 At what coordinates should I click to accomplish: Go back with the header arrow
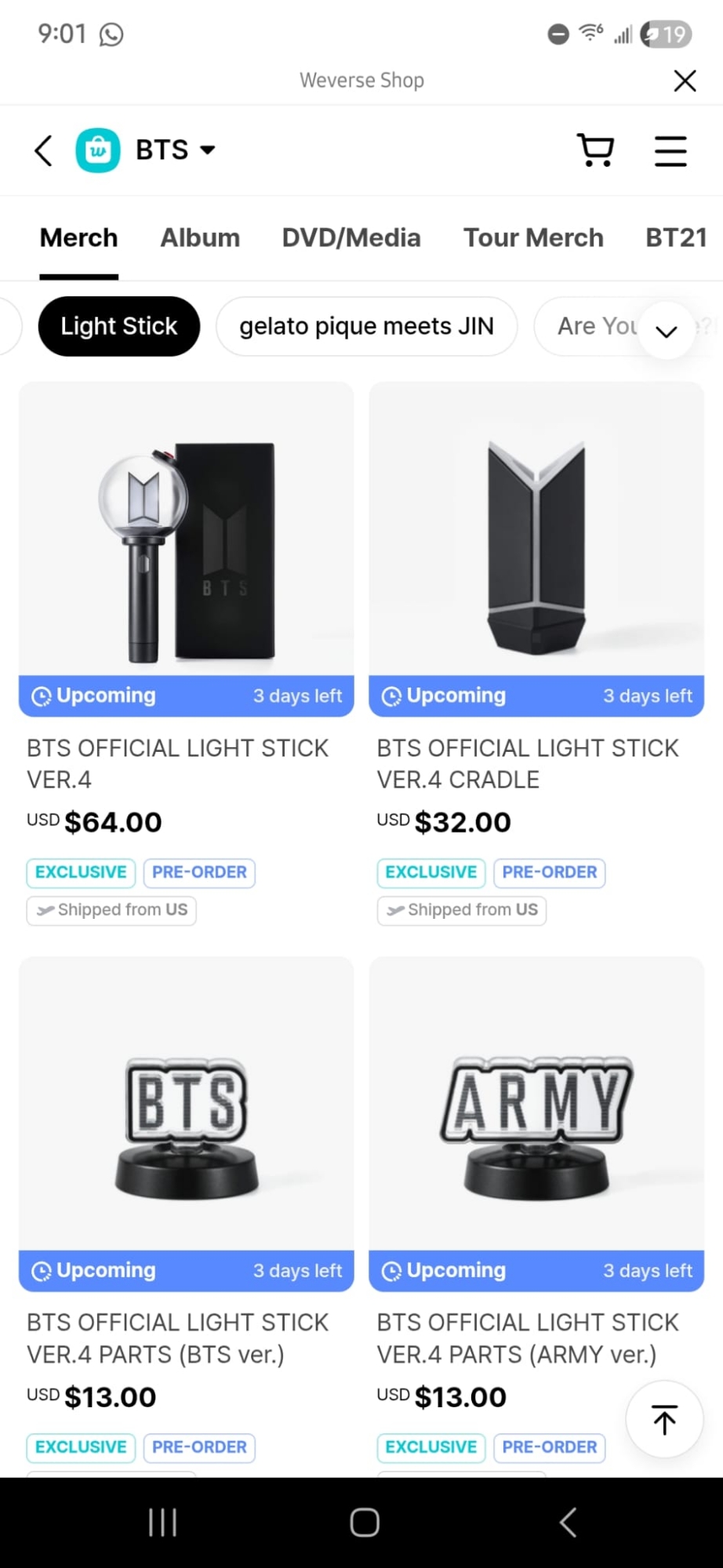44,150
